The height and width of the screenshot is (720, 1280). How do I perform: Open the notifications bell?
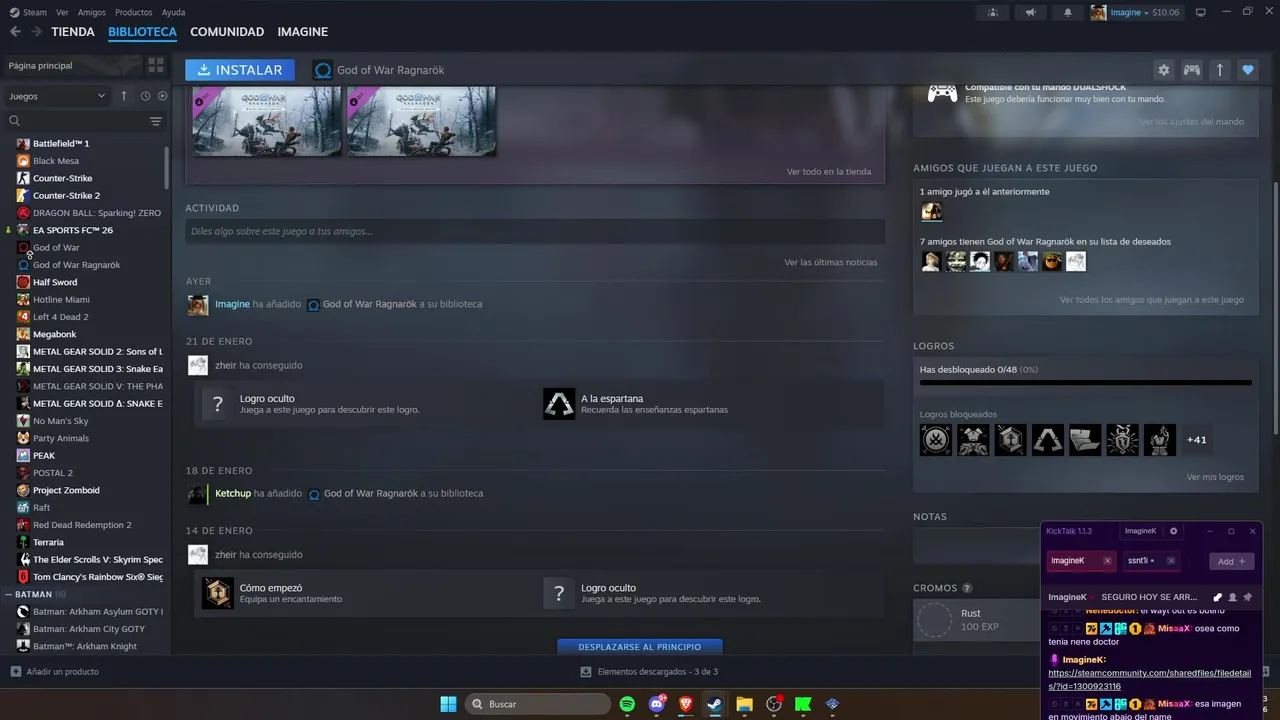pyautogui.click(x=1067, y=12)
